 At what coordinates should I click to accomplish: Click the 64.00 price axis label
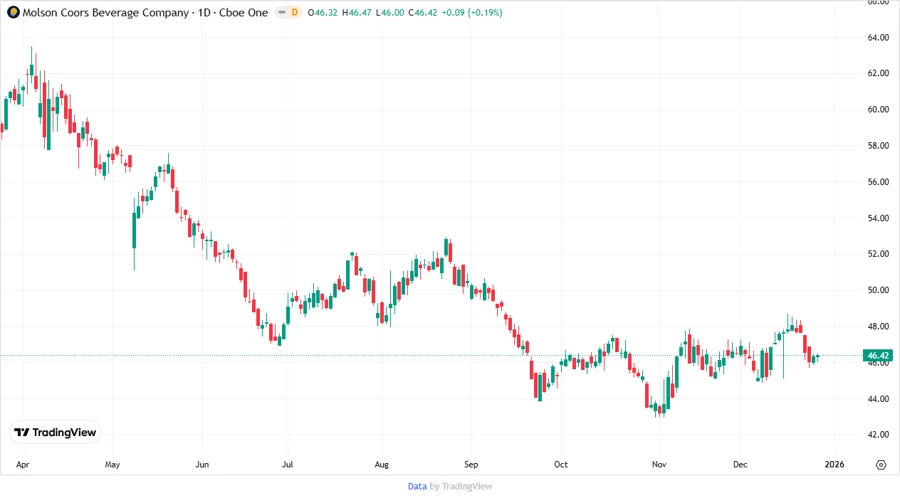pyautogui.click(x=878, y=38)
